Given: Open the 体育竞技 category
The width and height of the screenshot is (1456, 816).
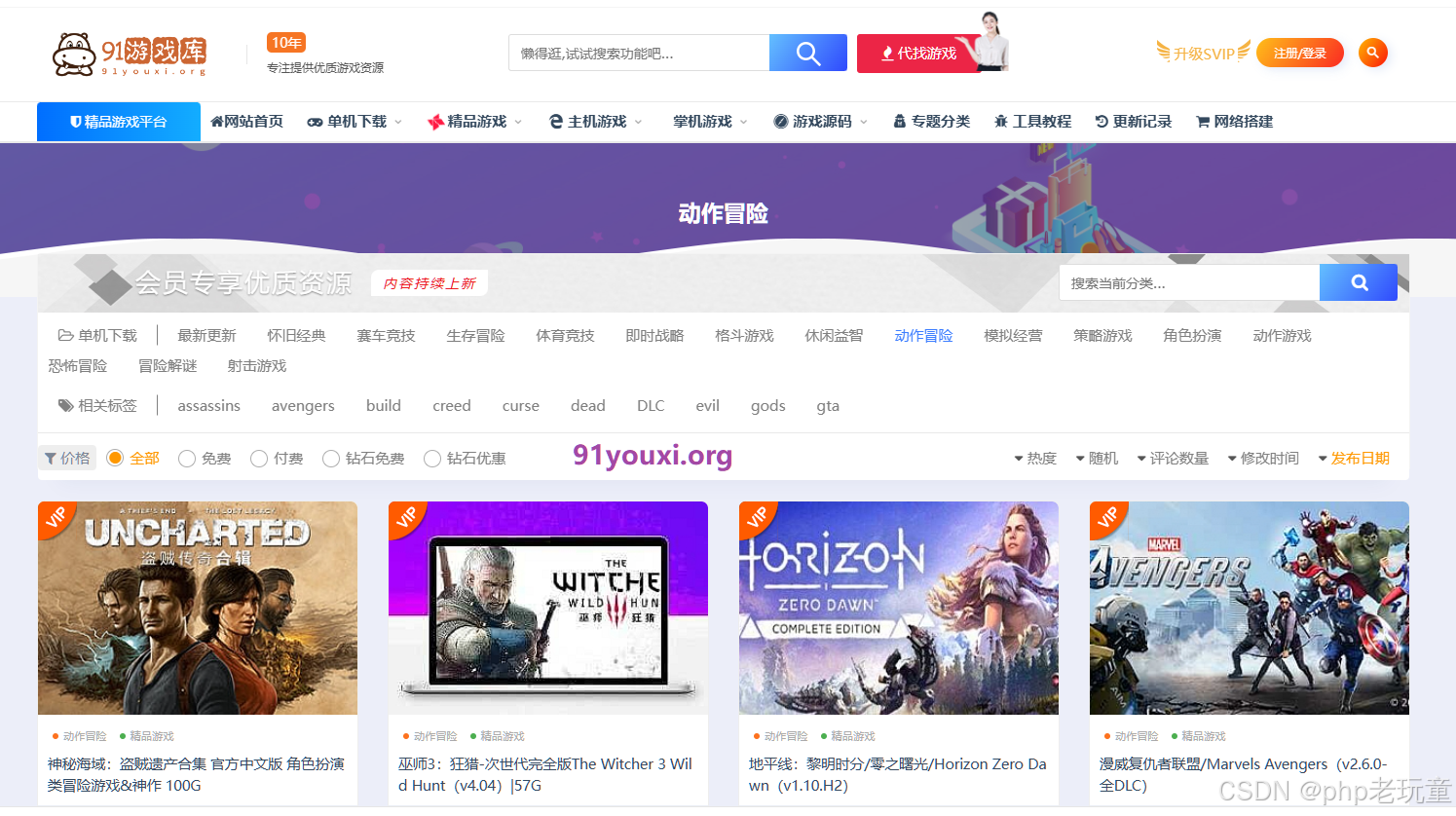Looking at the screenshot, I should pos(565,335).
